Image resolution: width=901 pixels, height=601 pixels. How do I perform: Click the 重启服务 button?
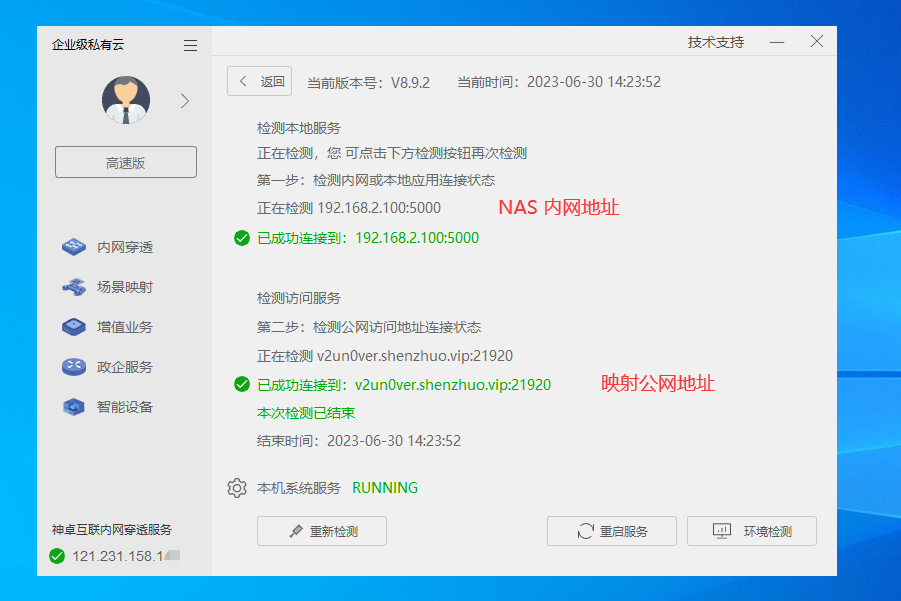pos(611,530)
